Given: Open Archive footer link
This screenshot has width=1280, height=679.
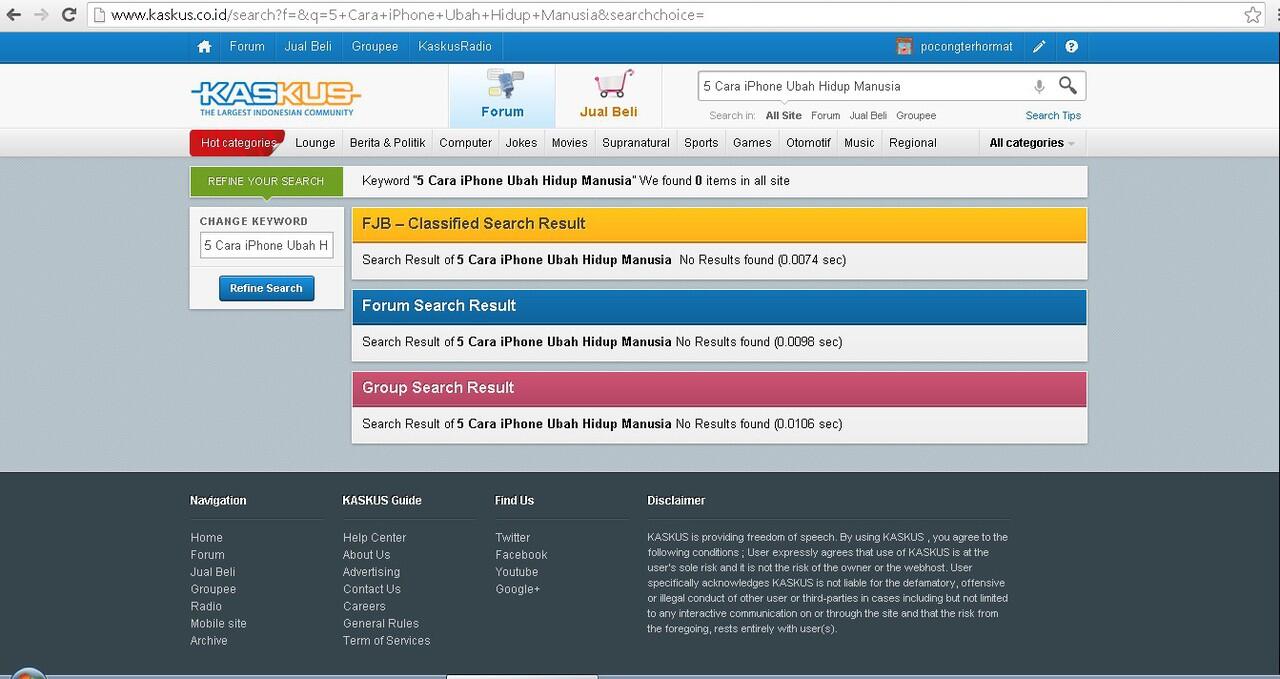Looking at the screenshot, I should tap(209, 641).
